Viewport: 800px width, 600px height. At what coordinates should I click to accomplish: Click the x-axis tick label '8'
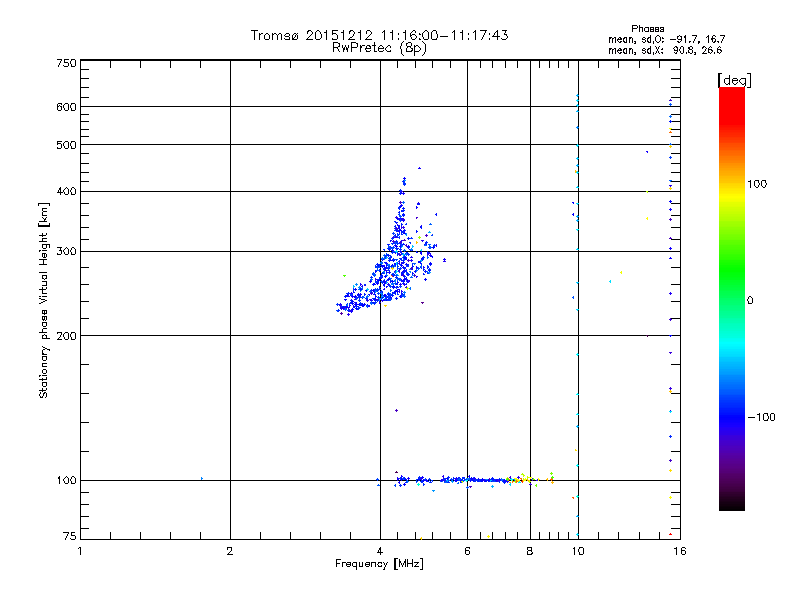[530, 551]
